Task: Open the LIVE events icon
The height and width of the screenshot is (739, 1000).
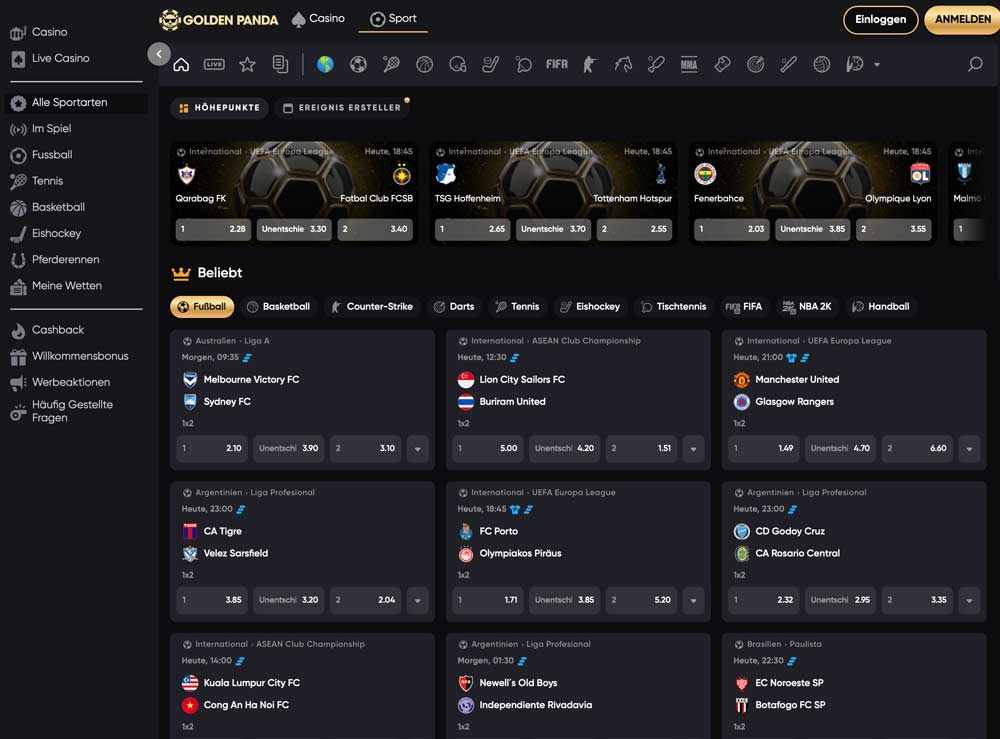Action: [x=214, y=65]
